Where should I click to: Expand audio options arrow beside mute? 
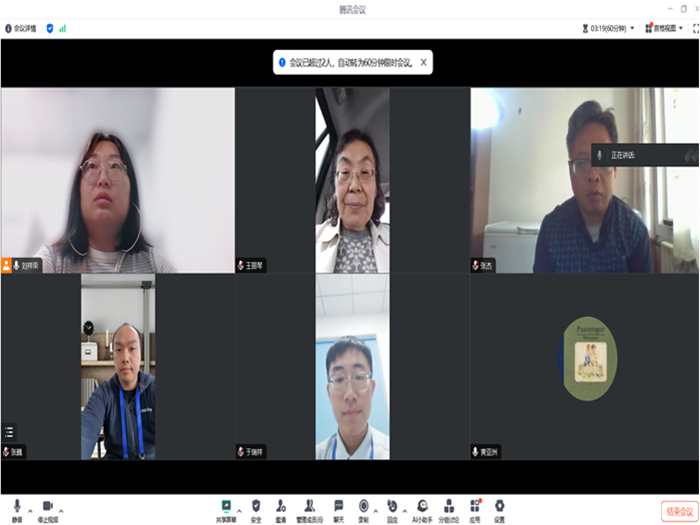coord(29,507)
